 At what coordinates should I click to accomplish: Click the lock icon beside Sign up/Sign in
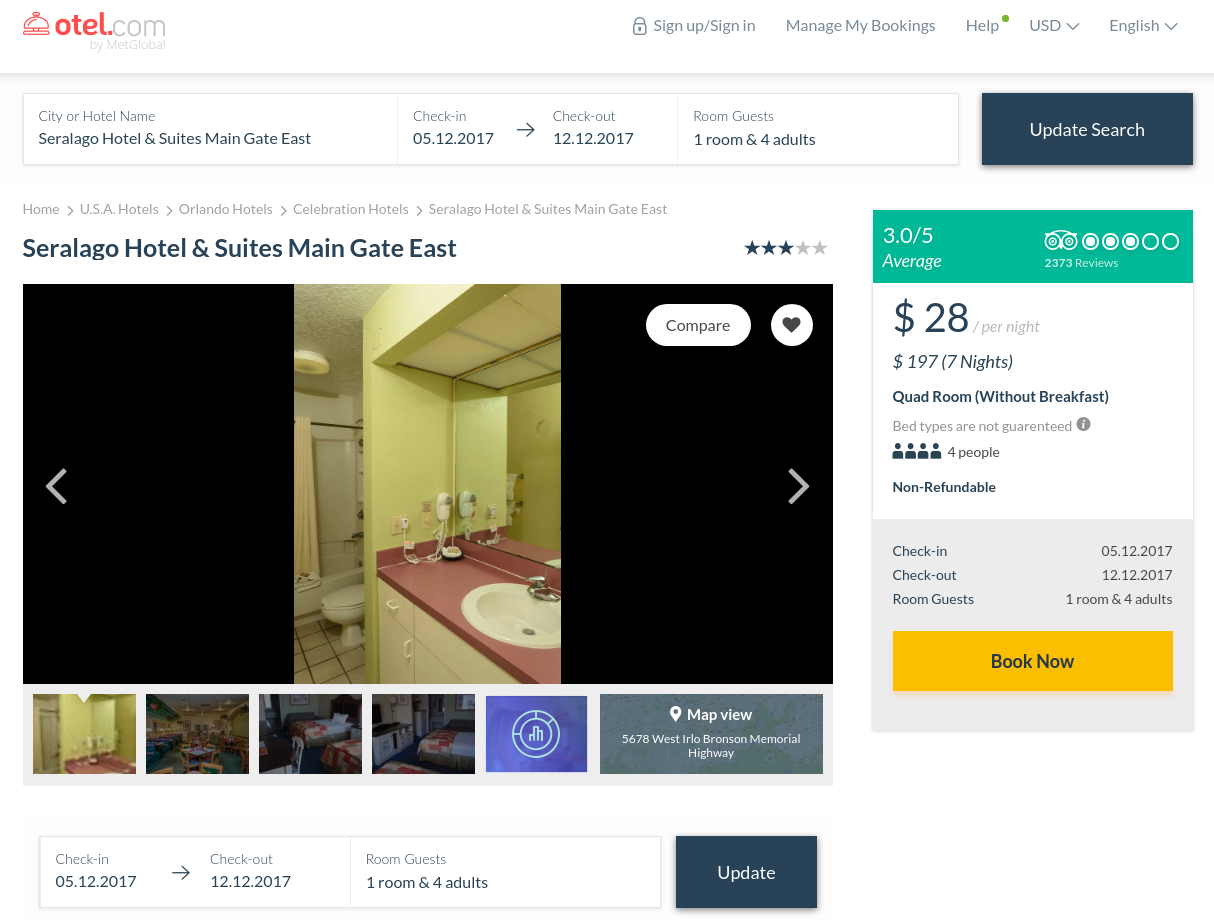640,26
